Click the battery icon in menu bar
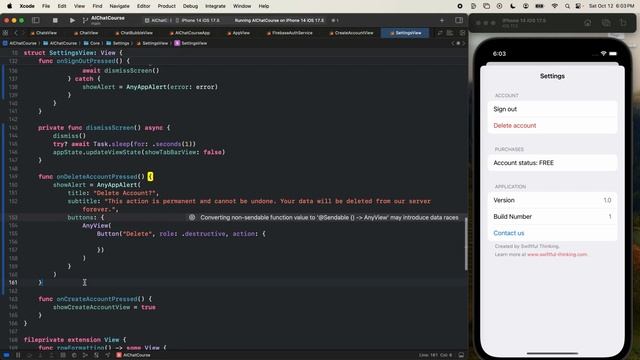This screenshot has height=360, width=640. click(x=539, y=6)
